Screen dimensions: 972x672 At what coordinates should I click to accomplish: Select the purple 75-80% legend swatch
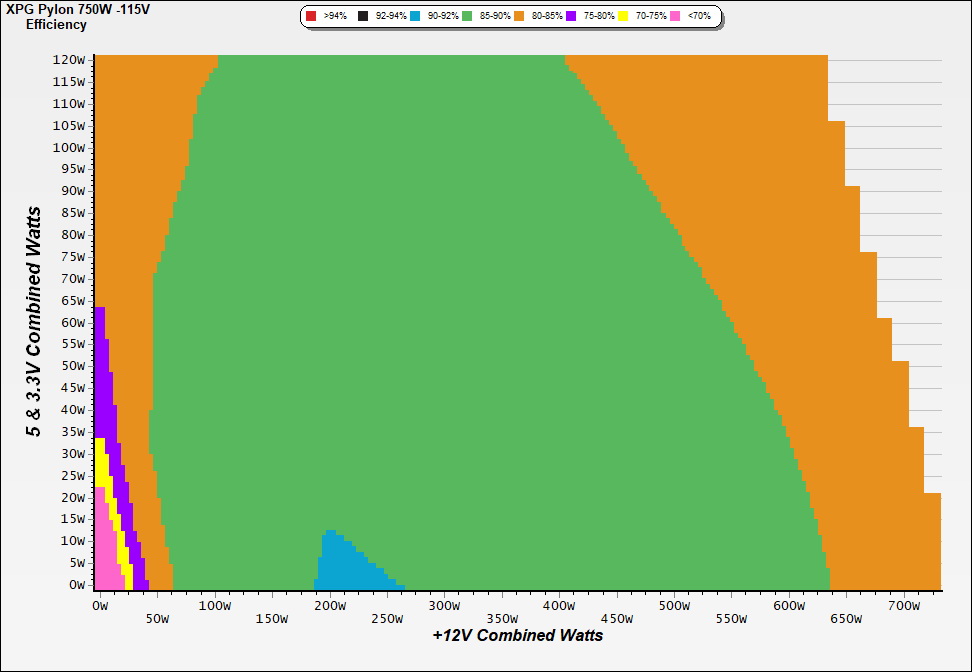(571, 17)
